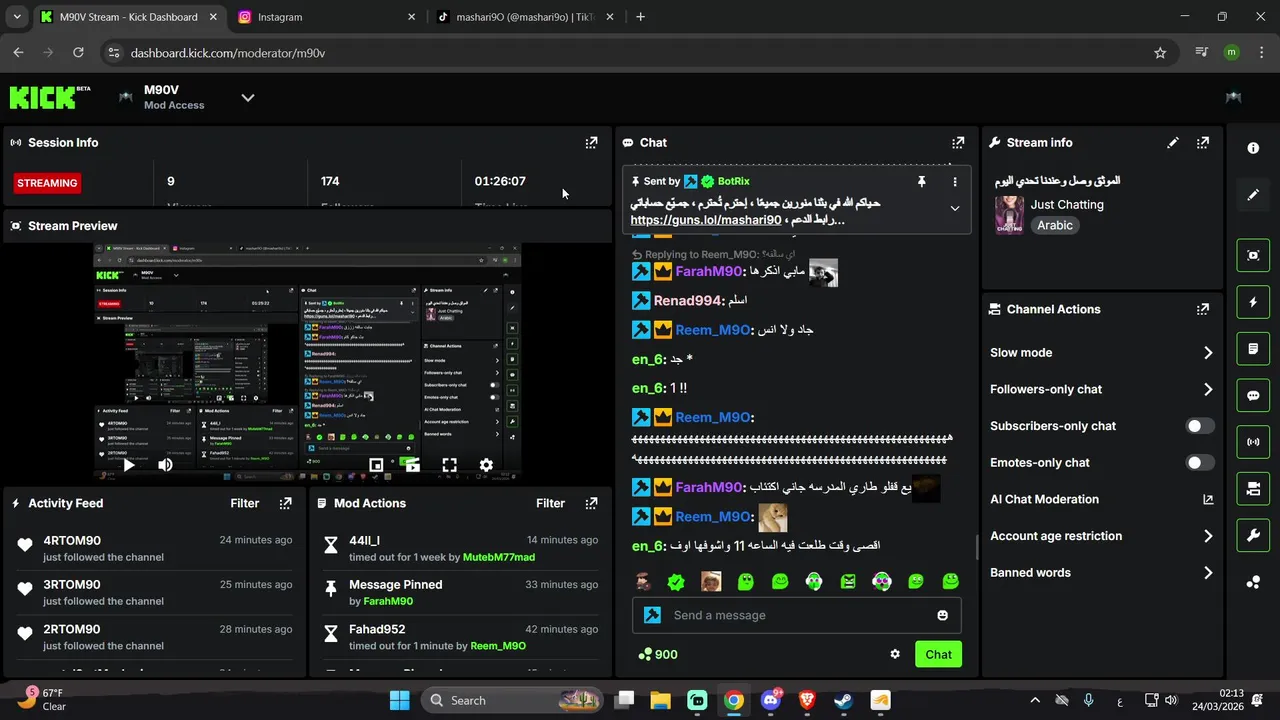Select the M90V Stream Kick Dashboard tab
This screenshot has height=720, width=1280.
point(129,17)
